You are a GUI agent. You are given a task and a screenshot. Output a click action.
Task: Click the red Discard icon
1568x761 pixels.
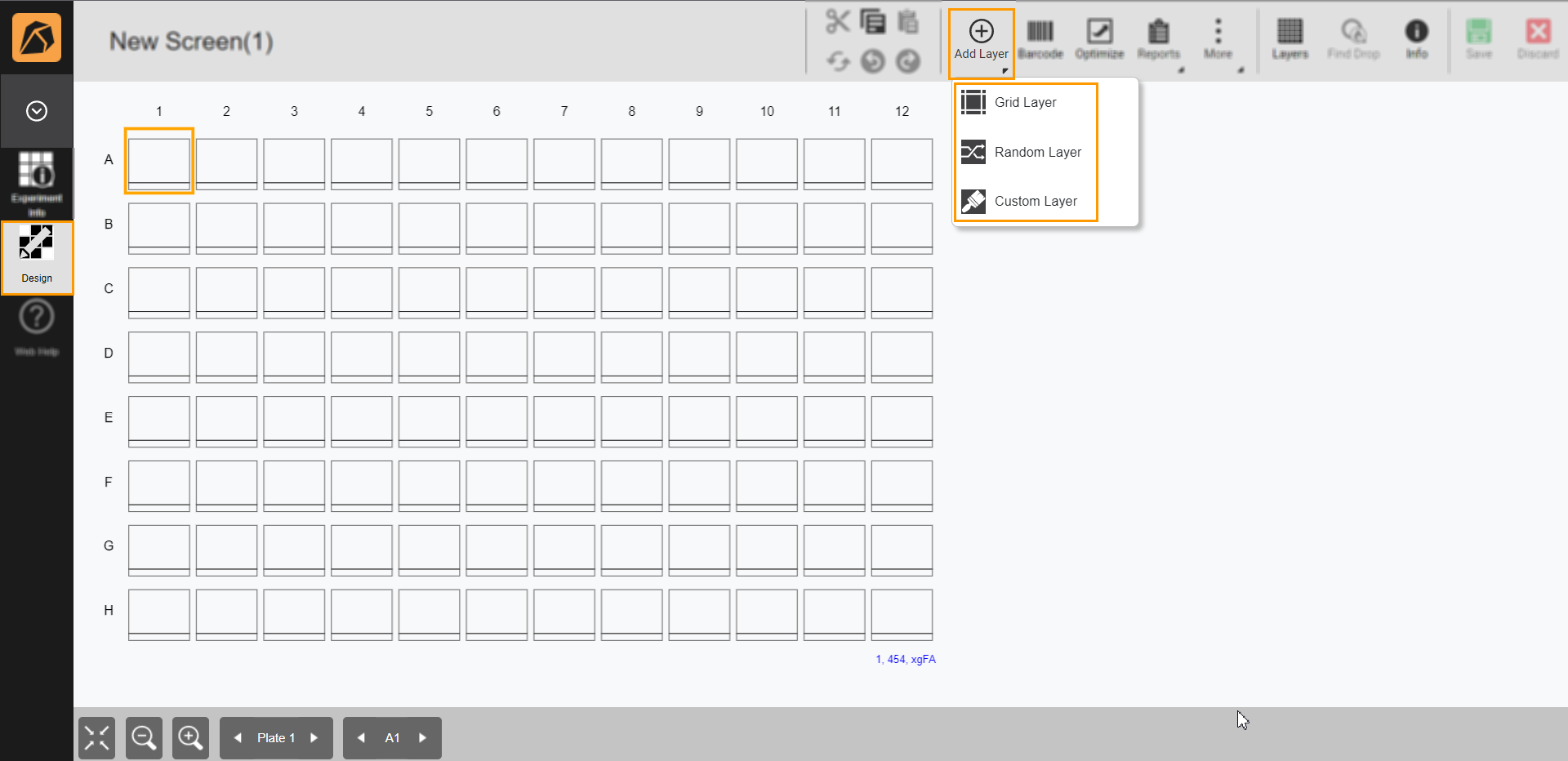coord(1538,39)
